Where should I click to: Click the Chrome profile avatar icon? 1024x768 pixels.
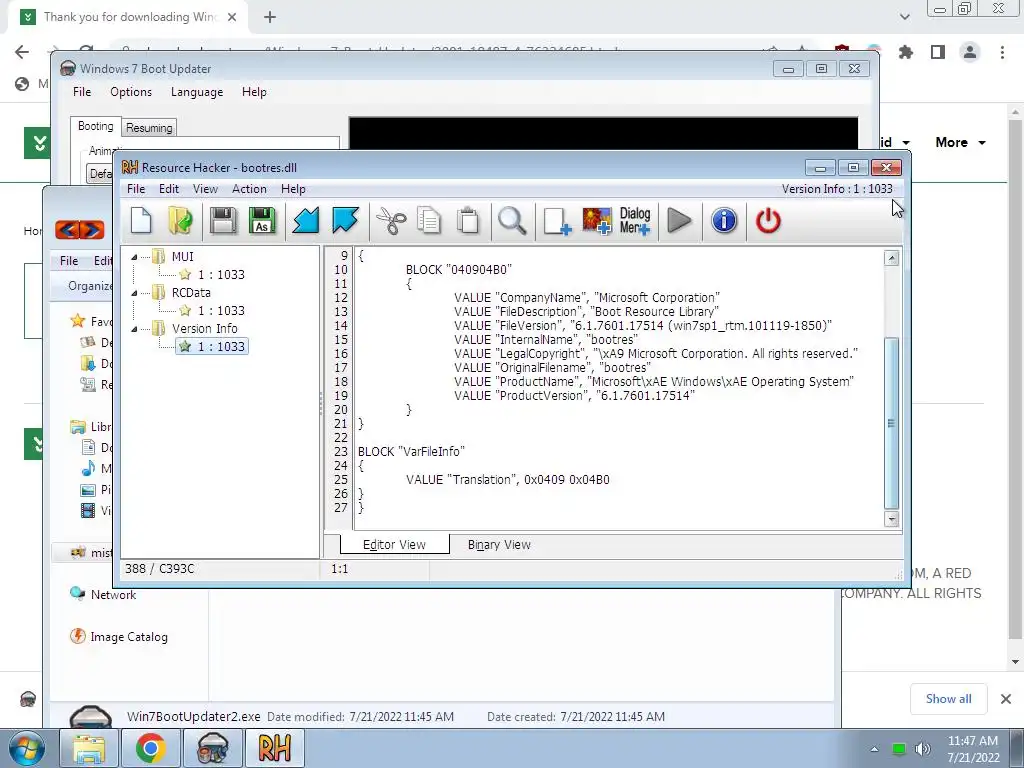point(970,52)
